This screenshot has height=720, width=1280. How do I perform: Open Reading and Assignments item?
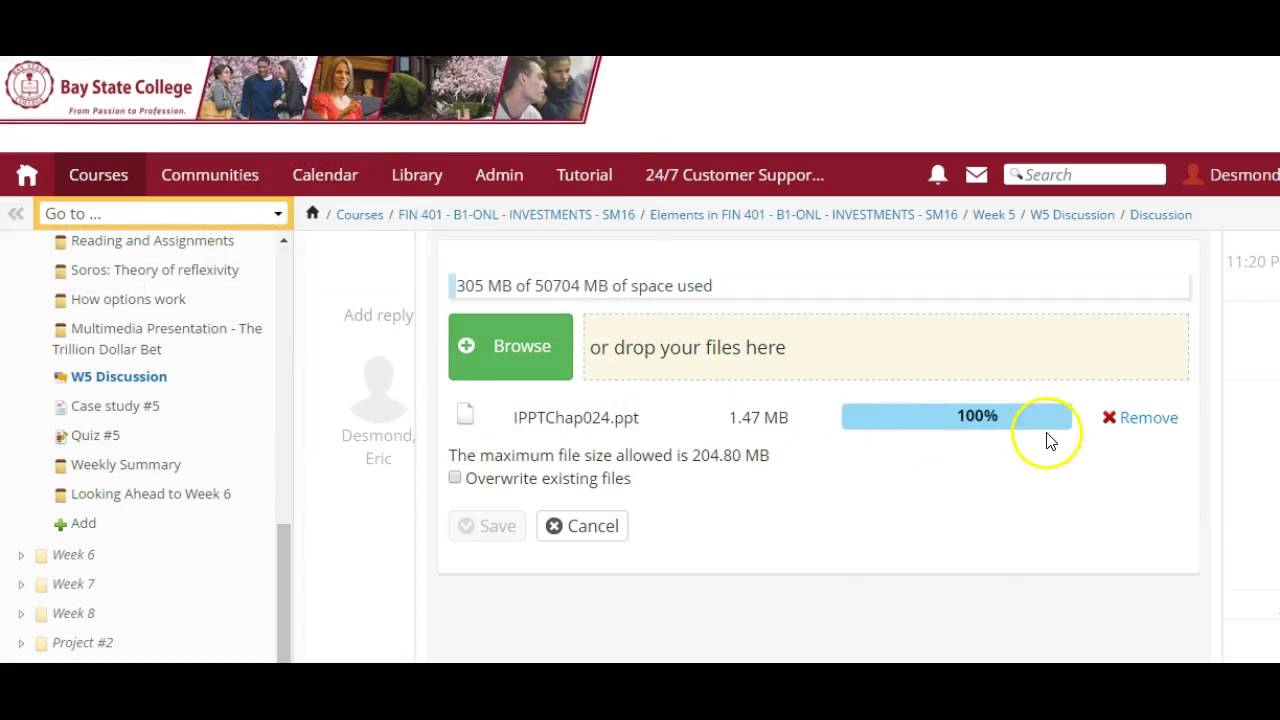[x=152, y=241]
